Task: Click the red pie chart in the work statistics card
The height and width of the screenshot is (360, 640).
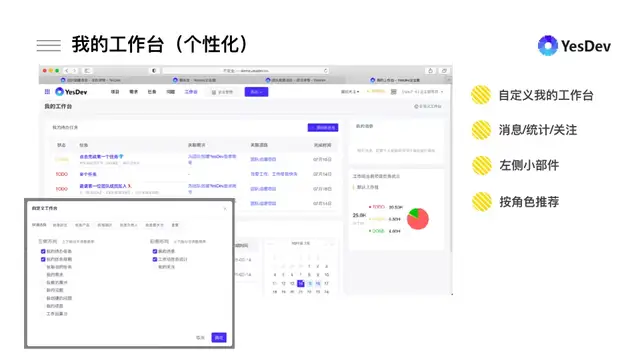Action: pos(418,219)
